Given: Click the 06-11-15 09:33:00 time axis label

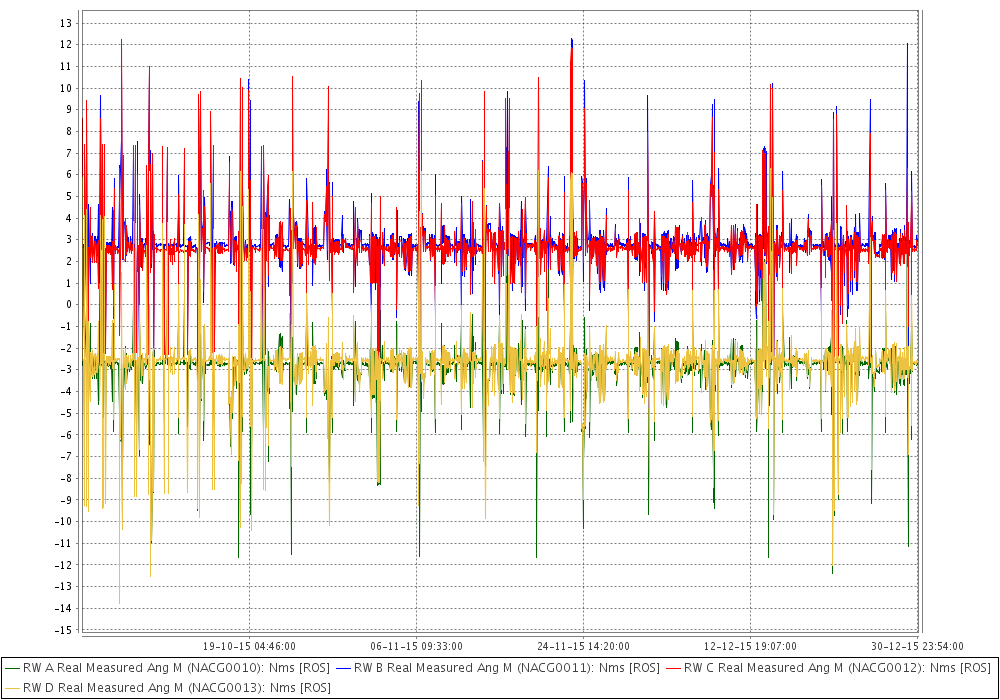Looking at the screenshot, I should (416, 646).
